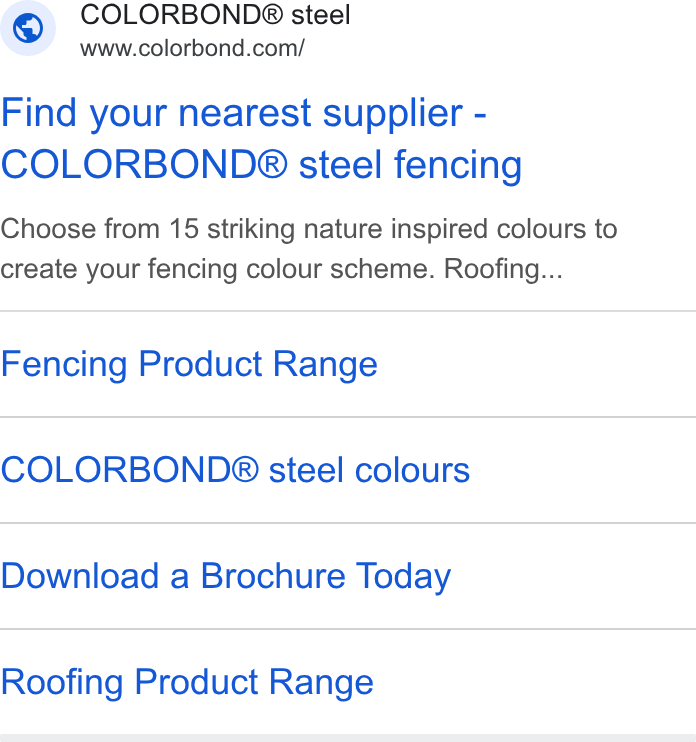Click the word 'Roofing' in the bottom sitelink
Viewport: 696px width, 742px height.
click(x=62, y=682)
